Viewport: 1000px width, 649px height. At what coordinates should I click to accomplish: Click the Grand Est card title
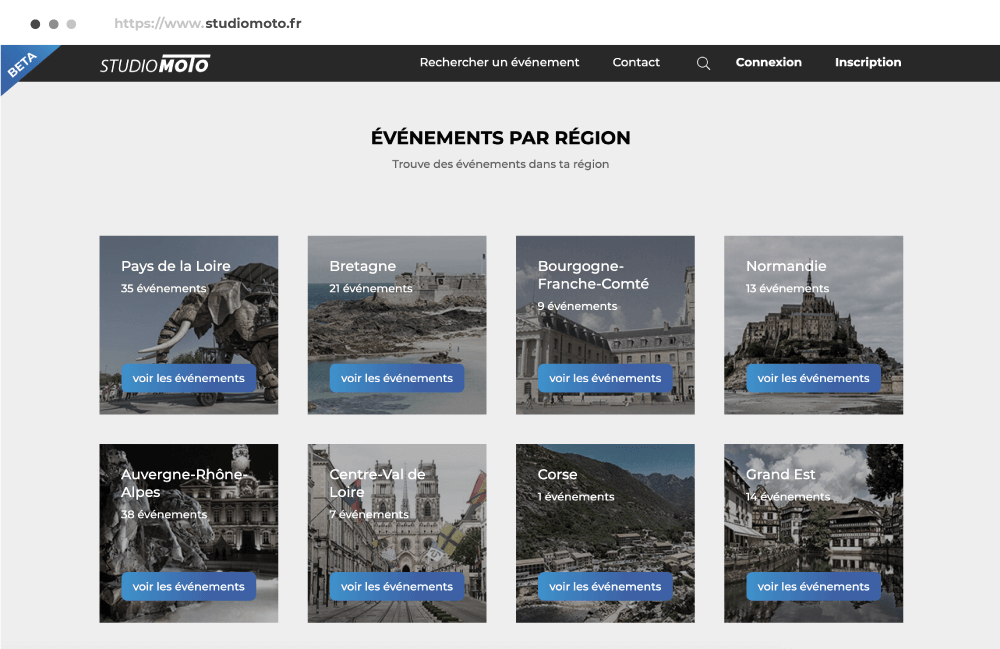click(x=780, y=474)
